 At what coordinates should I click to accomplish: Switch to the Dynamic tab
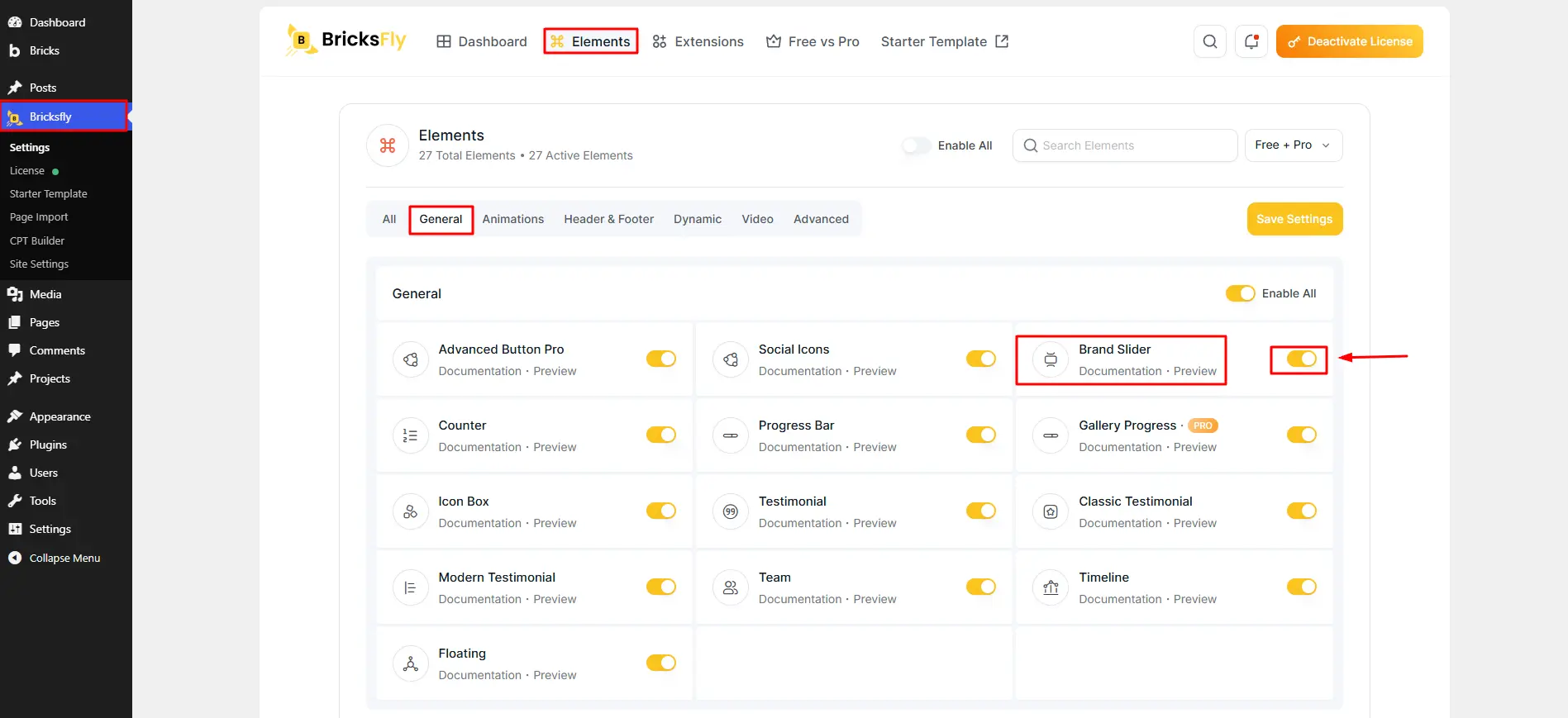[698, 219]
